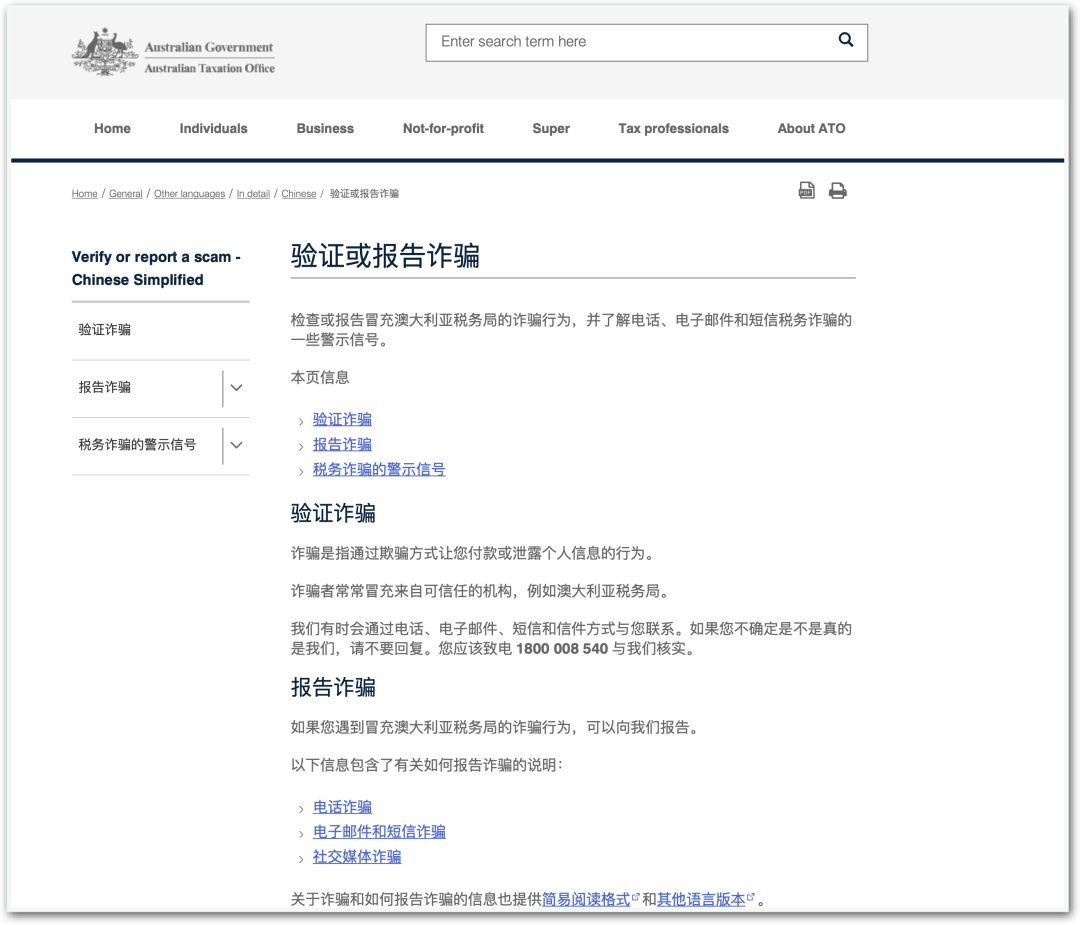This screenshot has height=925, width=1080.
Task: Click the external-link icon after 其他语言版本
Action: [751, 896]
